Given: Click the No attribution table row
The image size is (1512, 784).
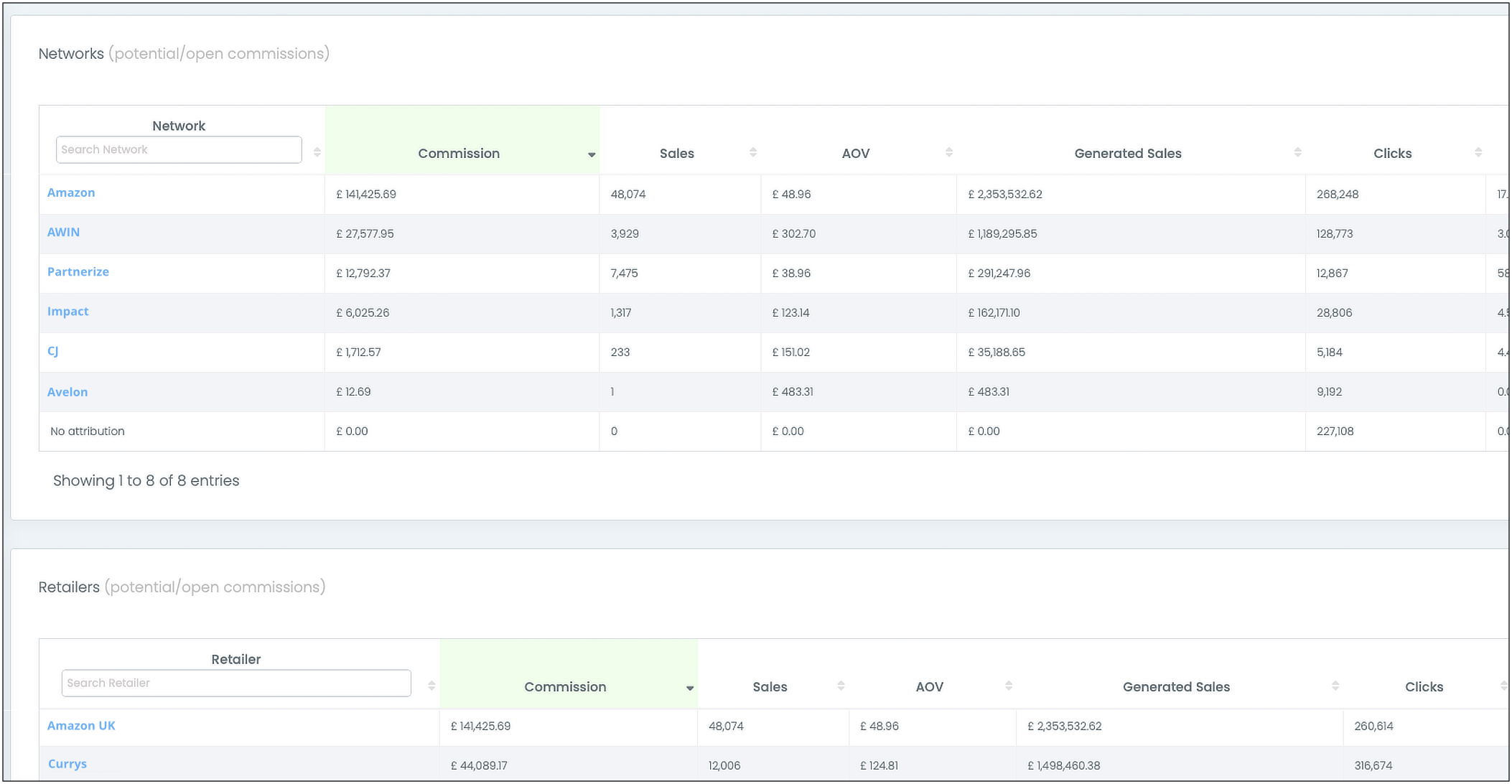Looking at the screenshot, I should (87, 431).
